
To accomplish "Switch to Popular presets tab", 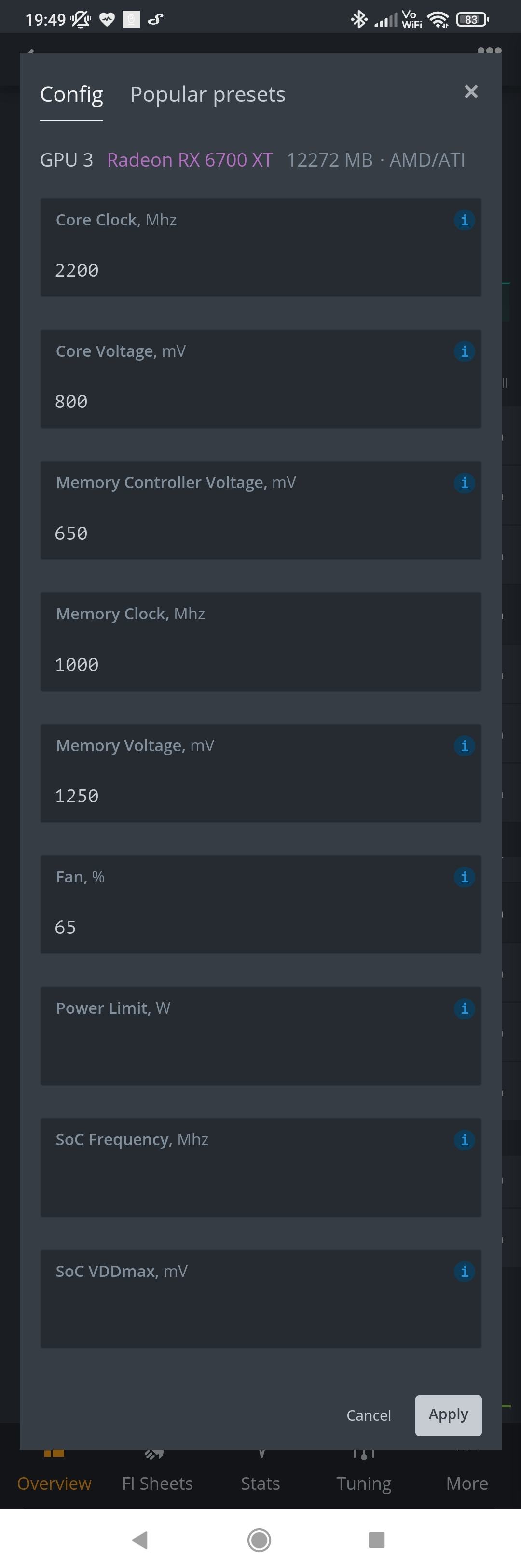I will click(x=207, y=95).
